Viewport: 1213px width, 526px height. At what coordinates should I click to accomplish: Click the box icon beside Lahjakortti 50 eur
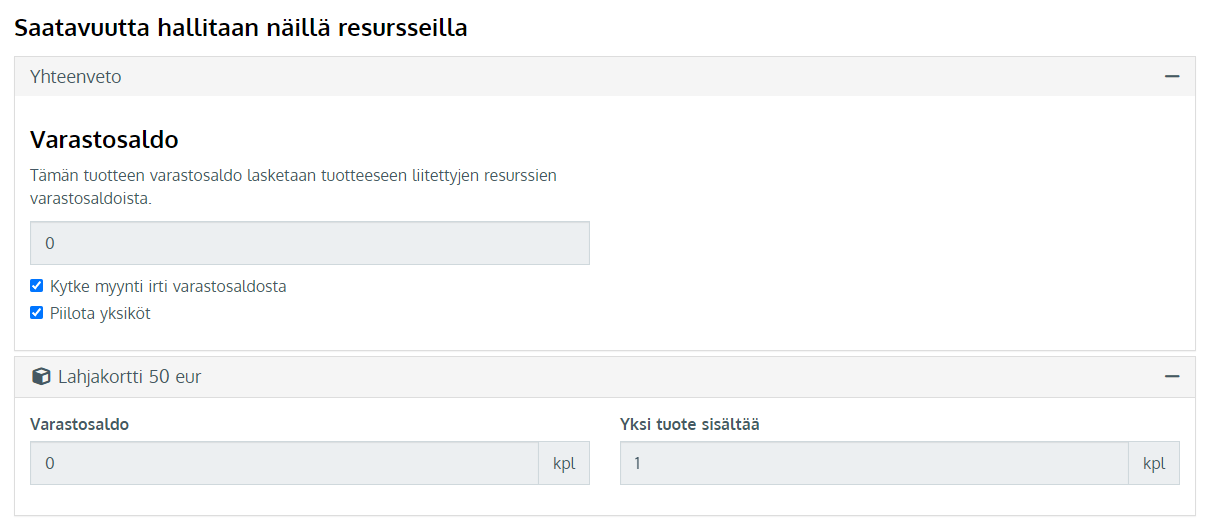(41, 377)
